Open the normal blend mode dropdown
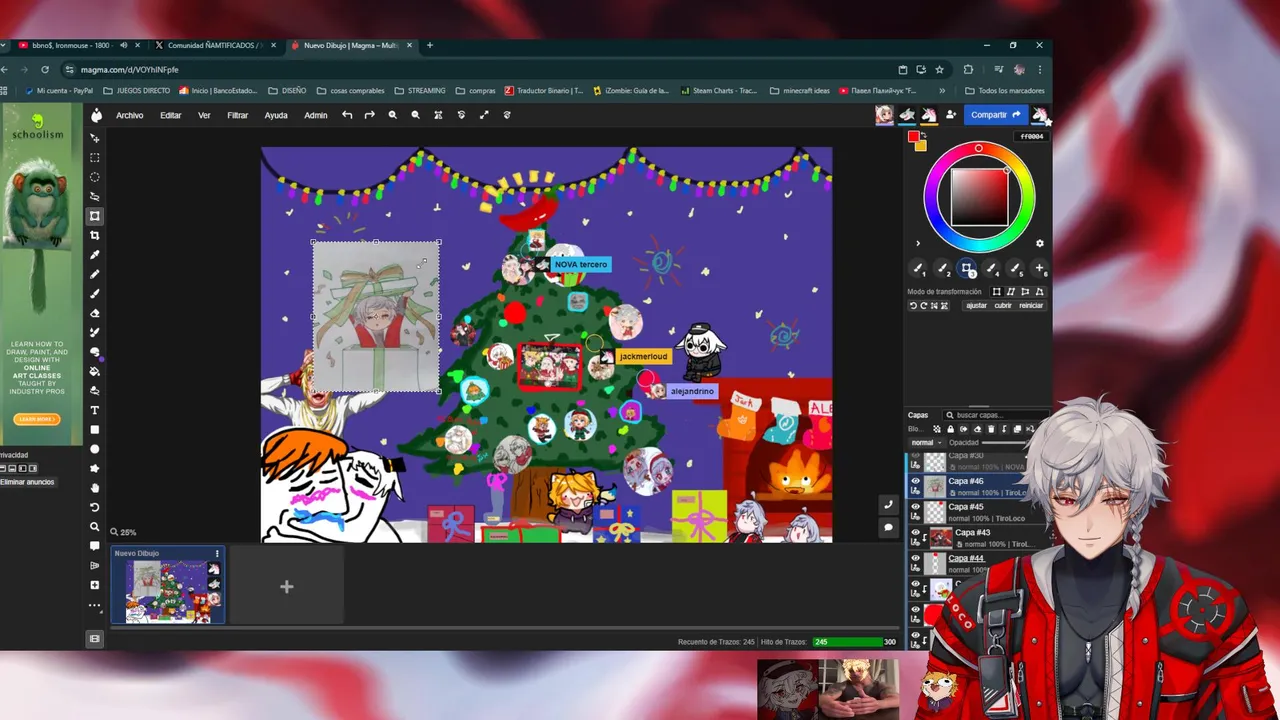Screen dimensions: 1280x720 [926, 442]
